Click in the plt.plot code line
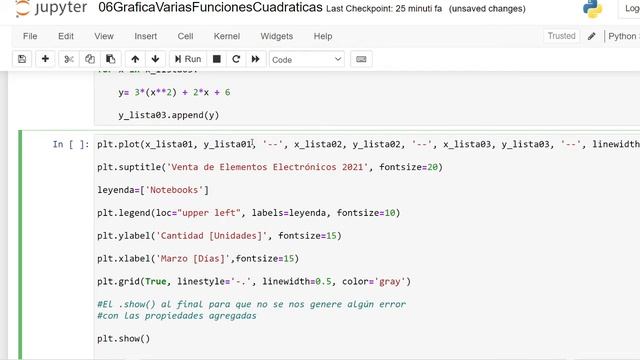Viewport: 640px width, 360px height. (x=368, y=144)
